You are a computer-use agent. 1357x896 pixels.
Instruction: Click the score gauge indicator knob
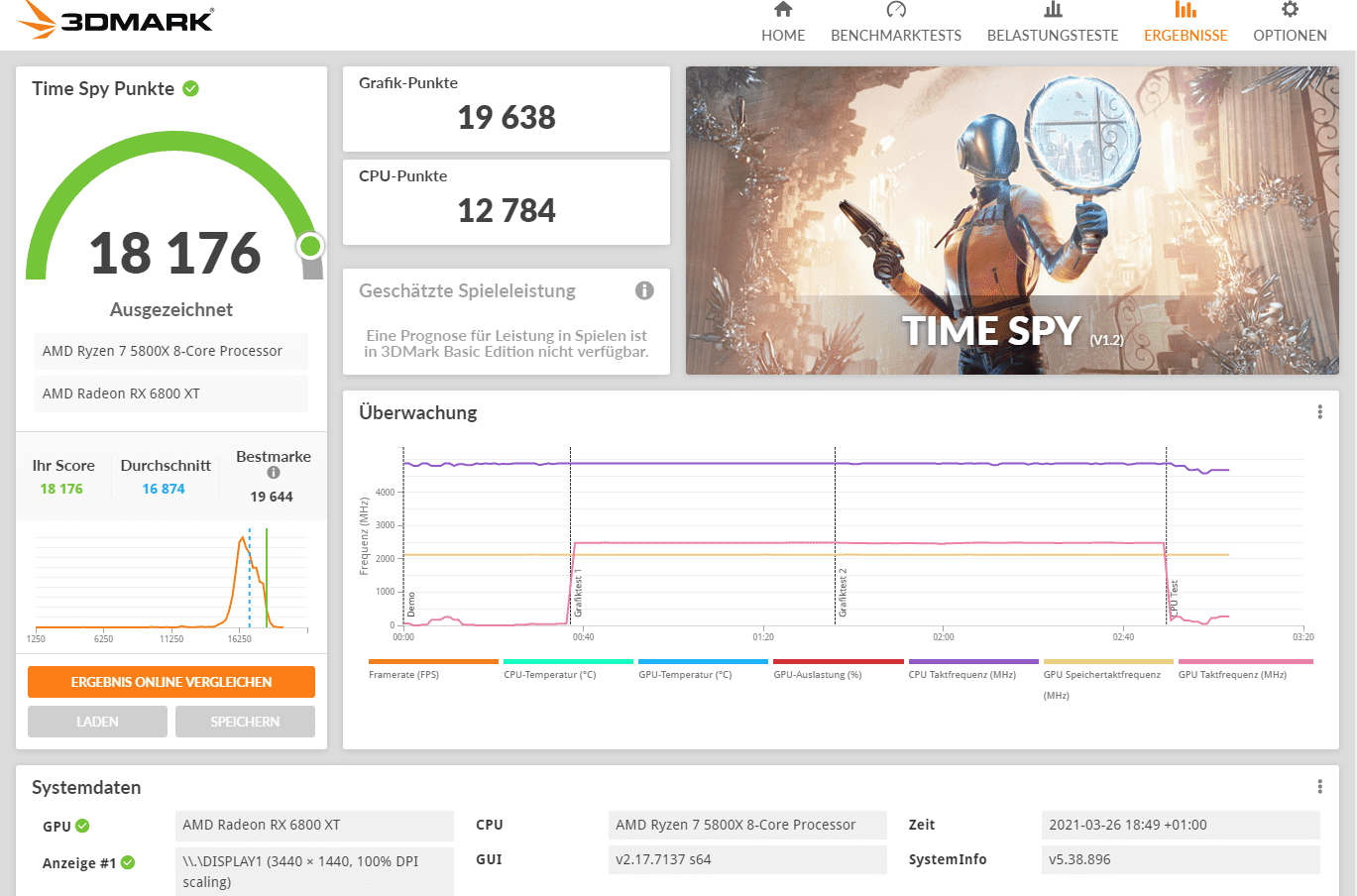pos(311,246)
